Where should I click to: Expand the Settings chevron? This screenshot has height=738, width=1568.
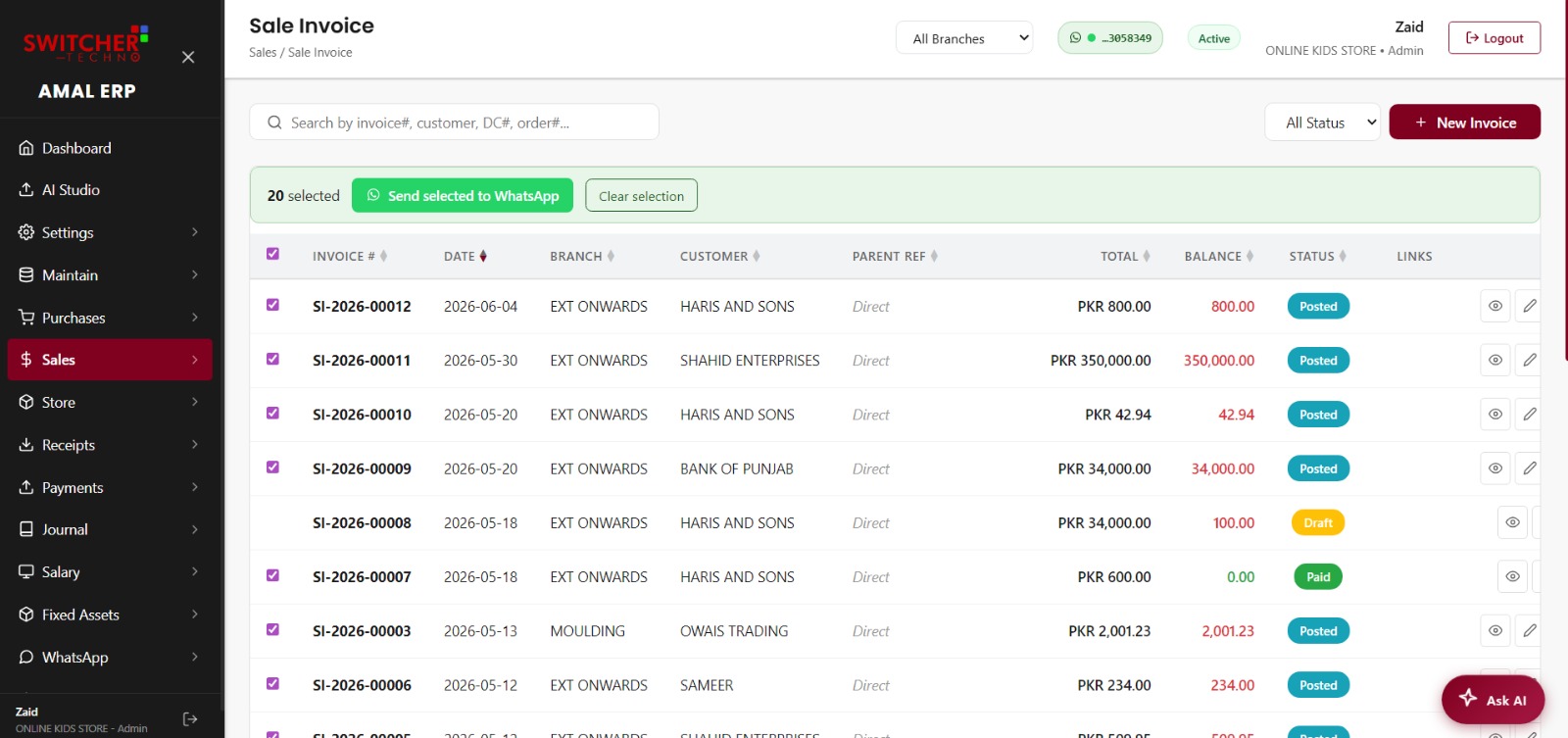(x=195, y=232)
